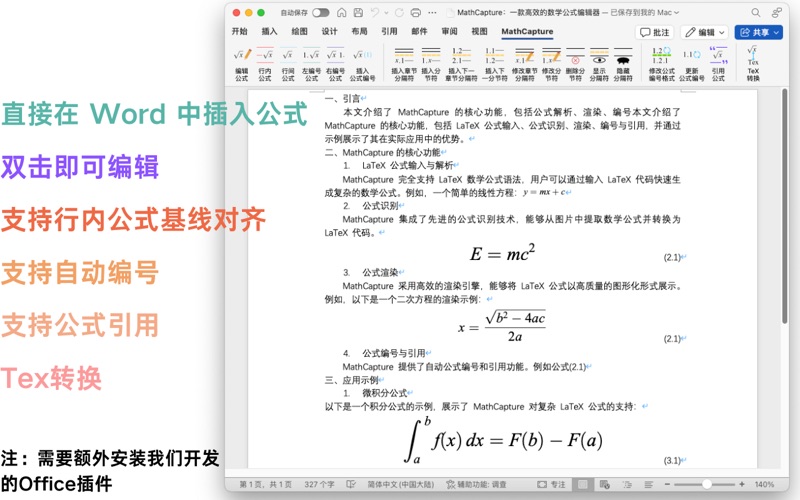
Task: Click 插入下一分节符 icon
Action: coord(494,64)
